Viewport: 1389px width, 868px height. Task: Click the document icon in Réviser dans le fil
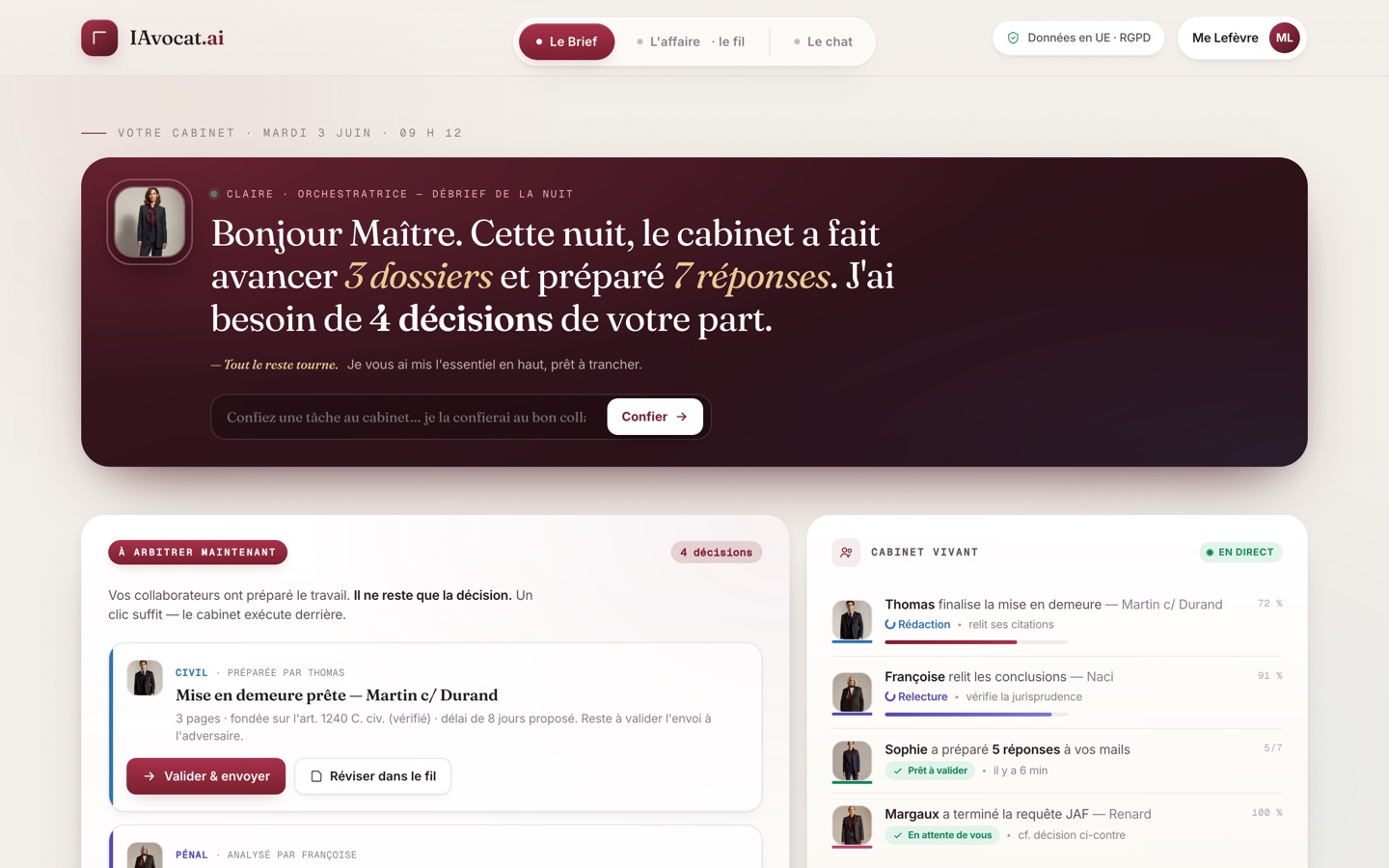click(316, 776)
